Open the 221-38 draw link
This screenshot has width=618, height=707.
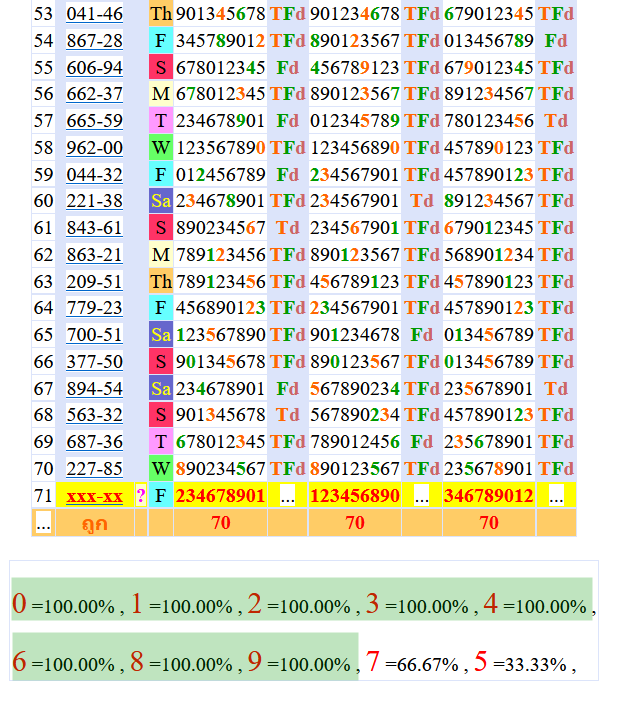[94, 201]
